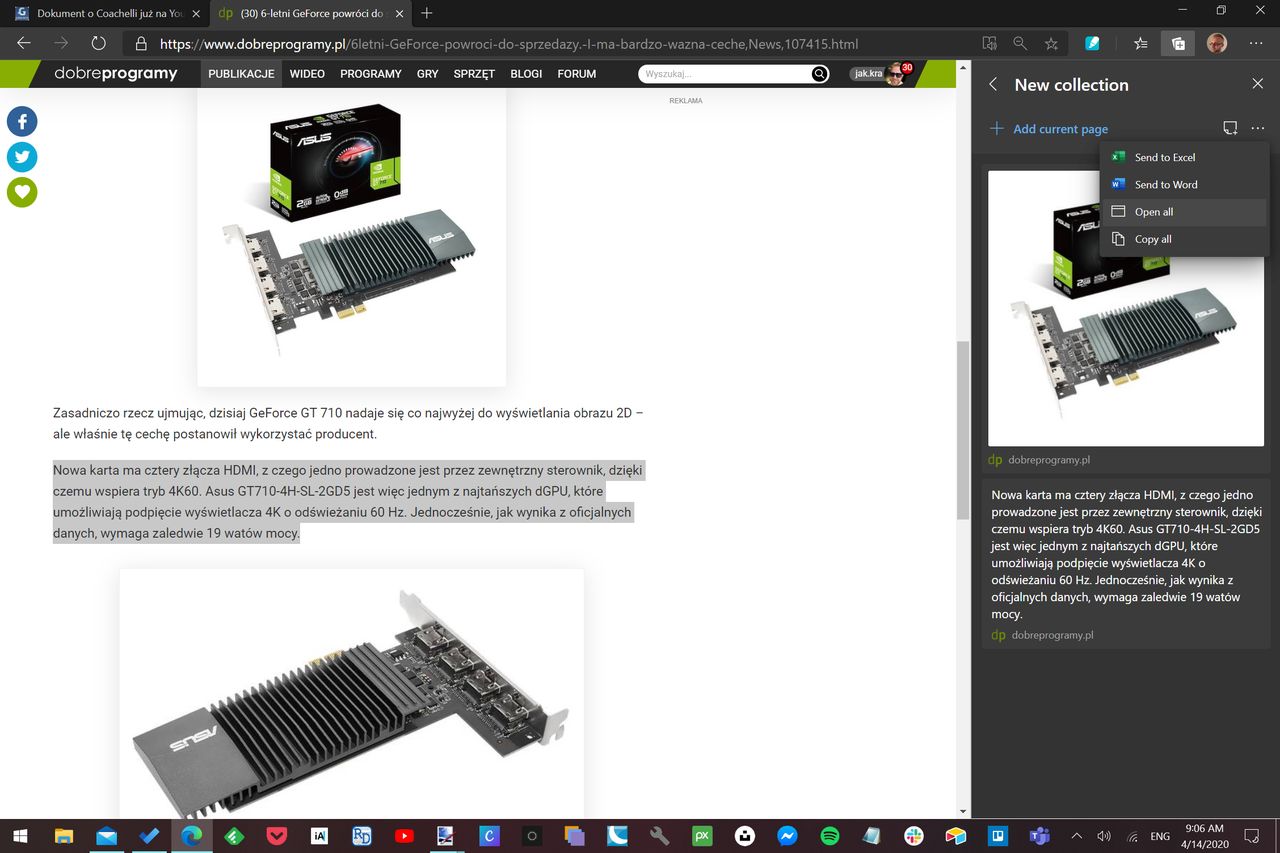Click the dobreprogramy logo
This screenshot has width=1280, height=853.
(x=116, y=74)
